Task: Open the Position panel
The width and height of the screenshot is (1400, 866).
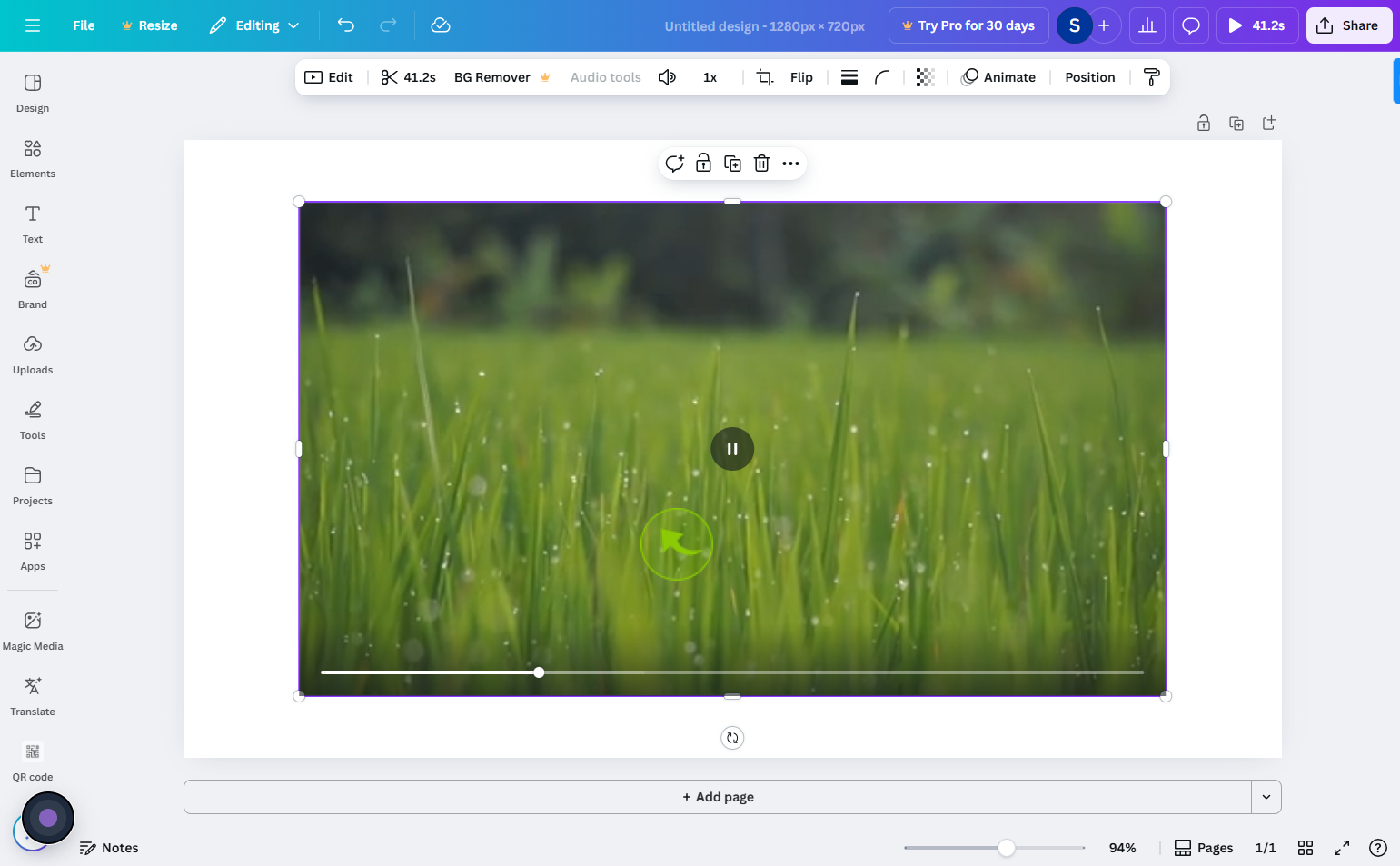Action: point(1090,77)
